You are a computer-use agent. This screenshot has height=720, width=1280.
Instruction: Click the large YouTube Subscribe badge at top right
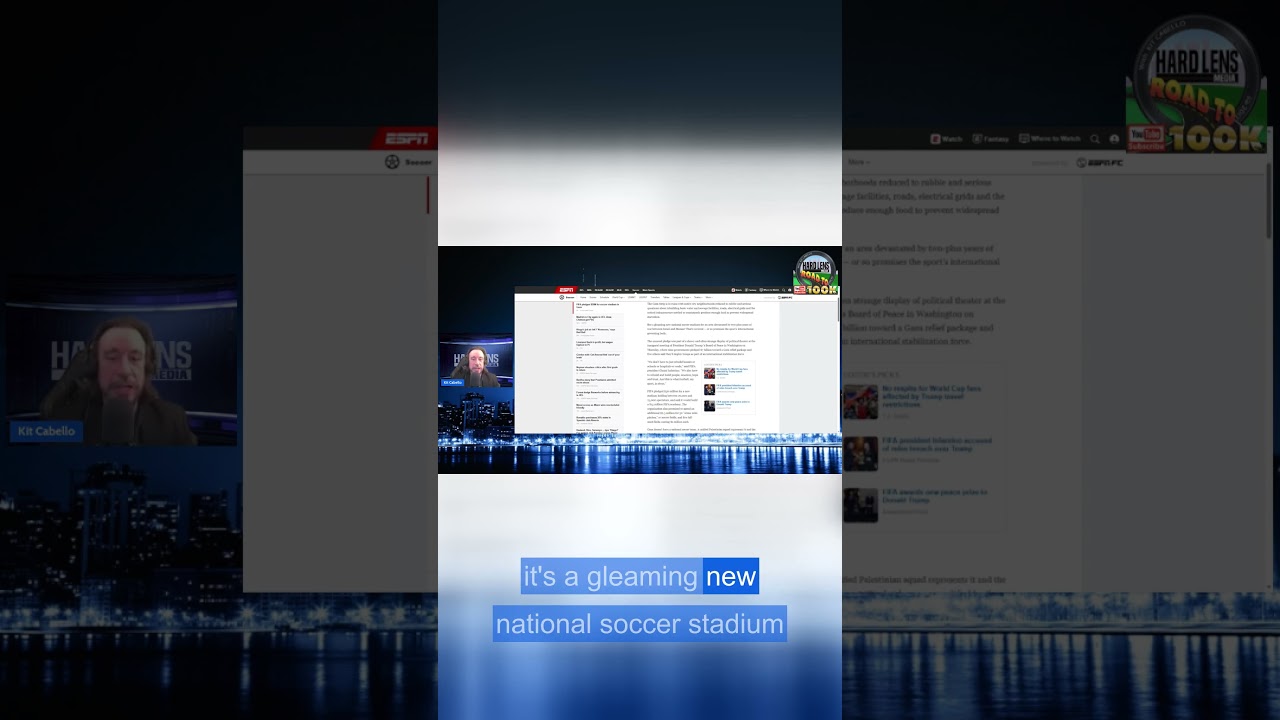click(x=1146, y=139)
